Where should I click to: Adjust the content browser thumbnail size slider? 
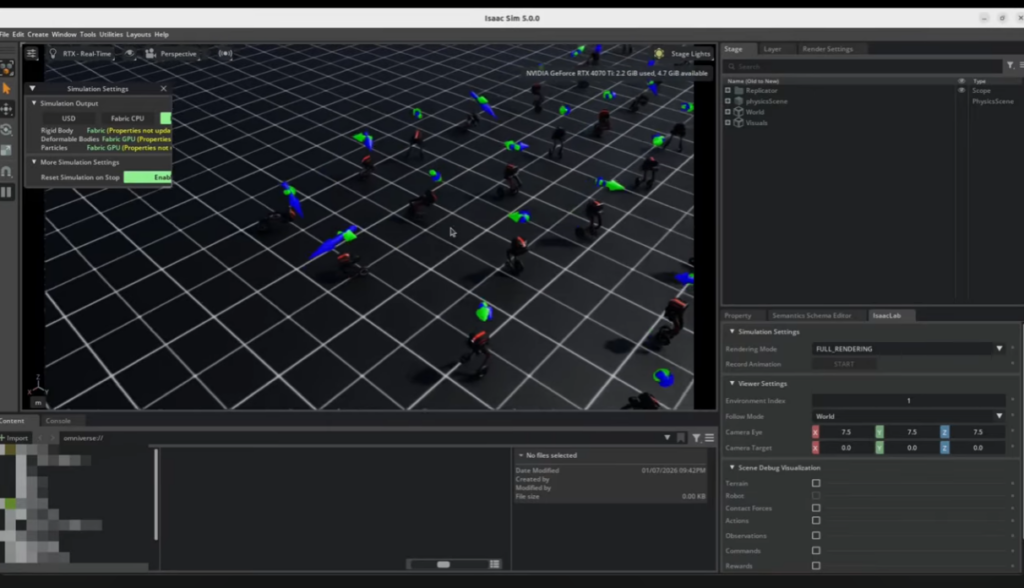coord(443,564)
